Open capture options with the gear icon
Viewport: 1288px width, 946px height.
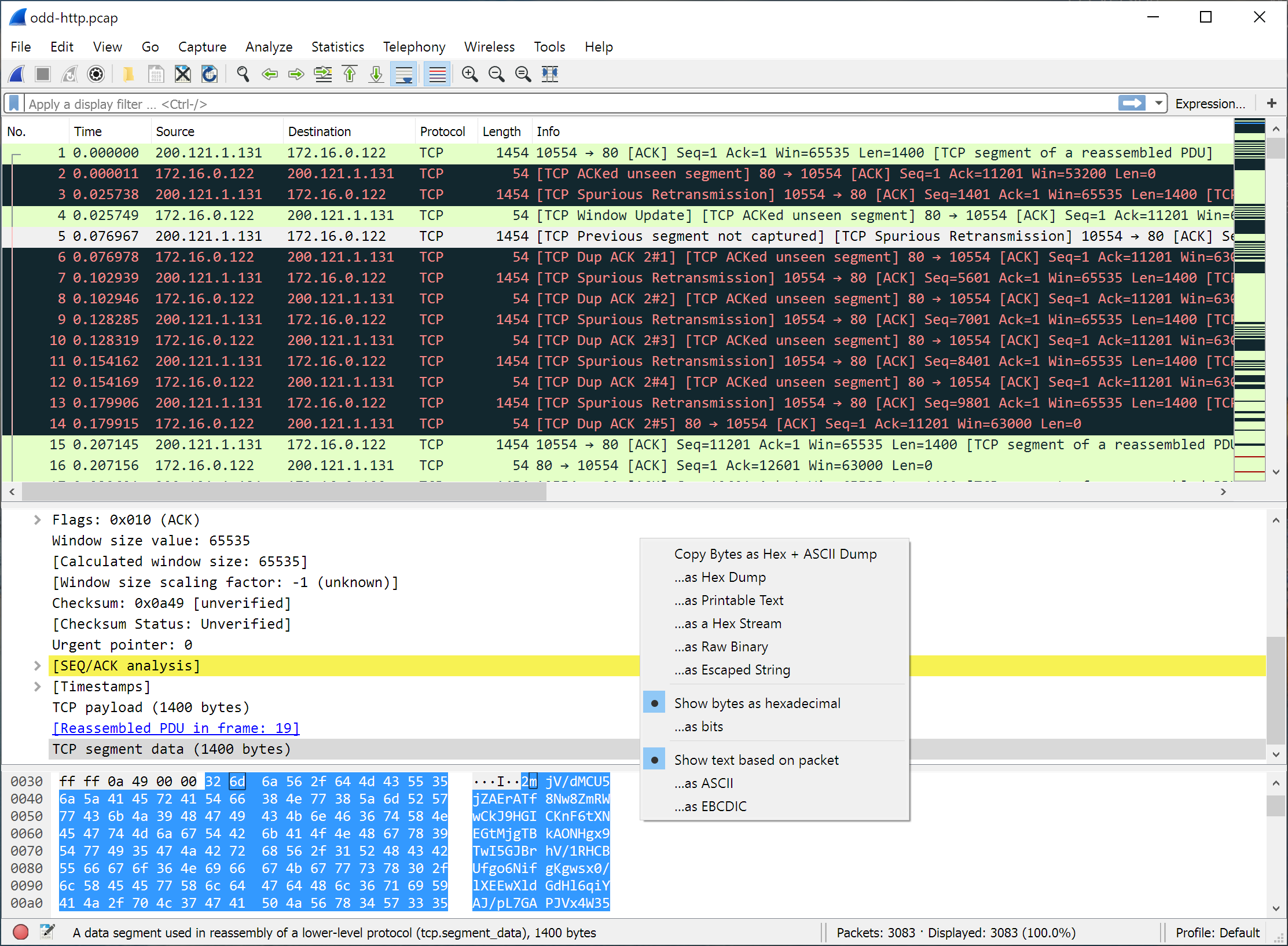[96, 74]
